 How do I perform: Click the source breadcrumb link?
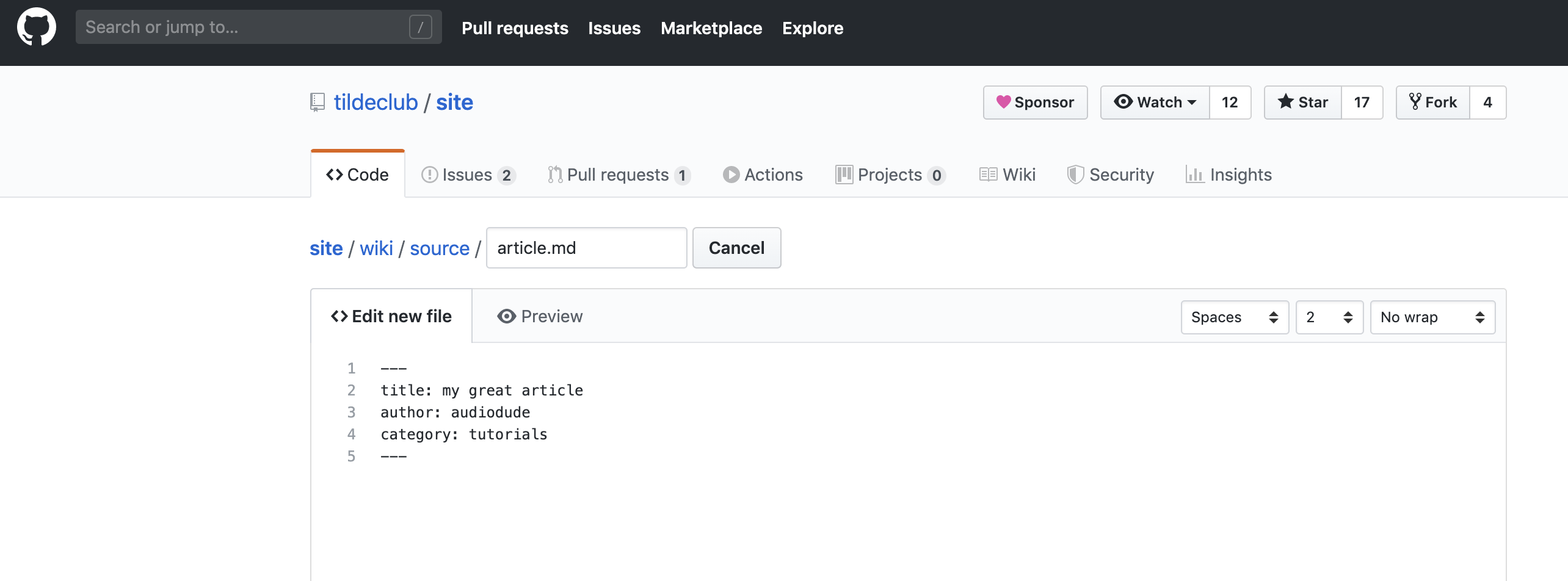[x=440, y=248]
